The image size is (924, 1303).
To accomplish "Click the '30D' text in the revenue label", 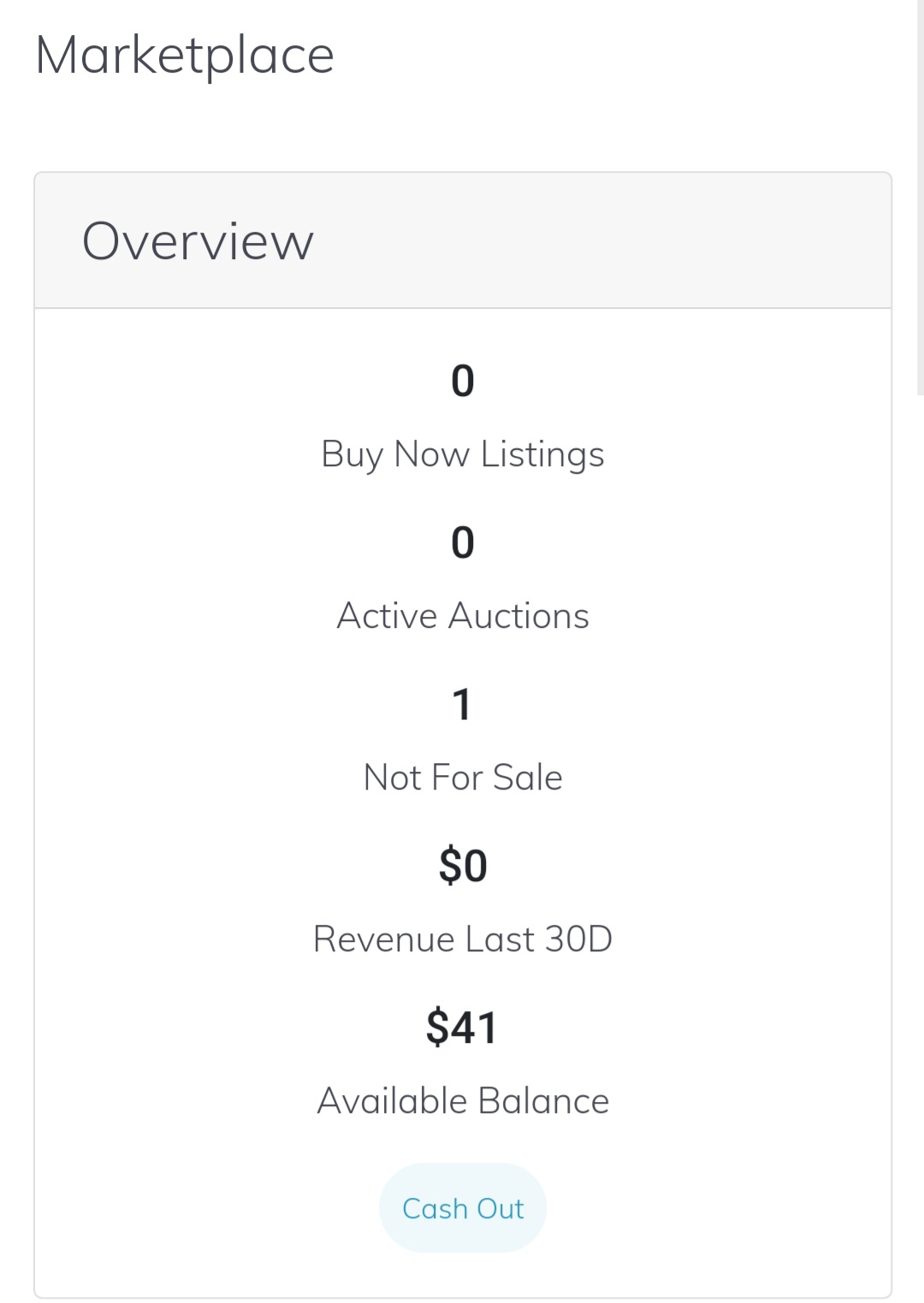I will 578,939.
